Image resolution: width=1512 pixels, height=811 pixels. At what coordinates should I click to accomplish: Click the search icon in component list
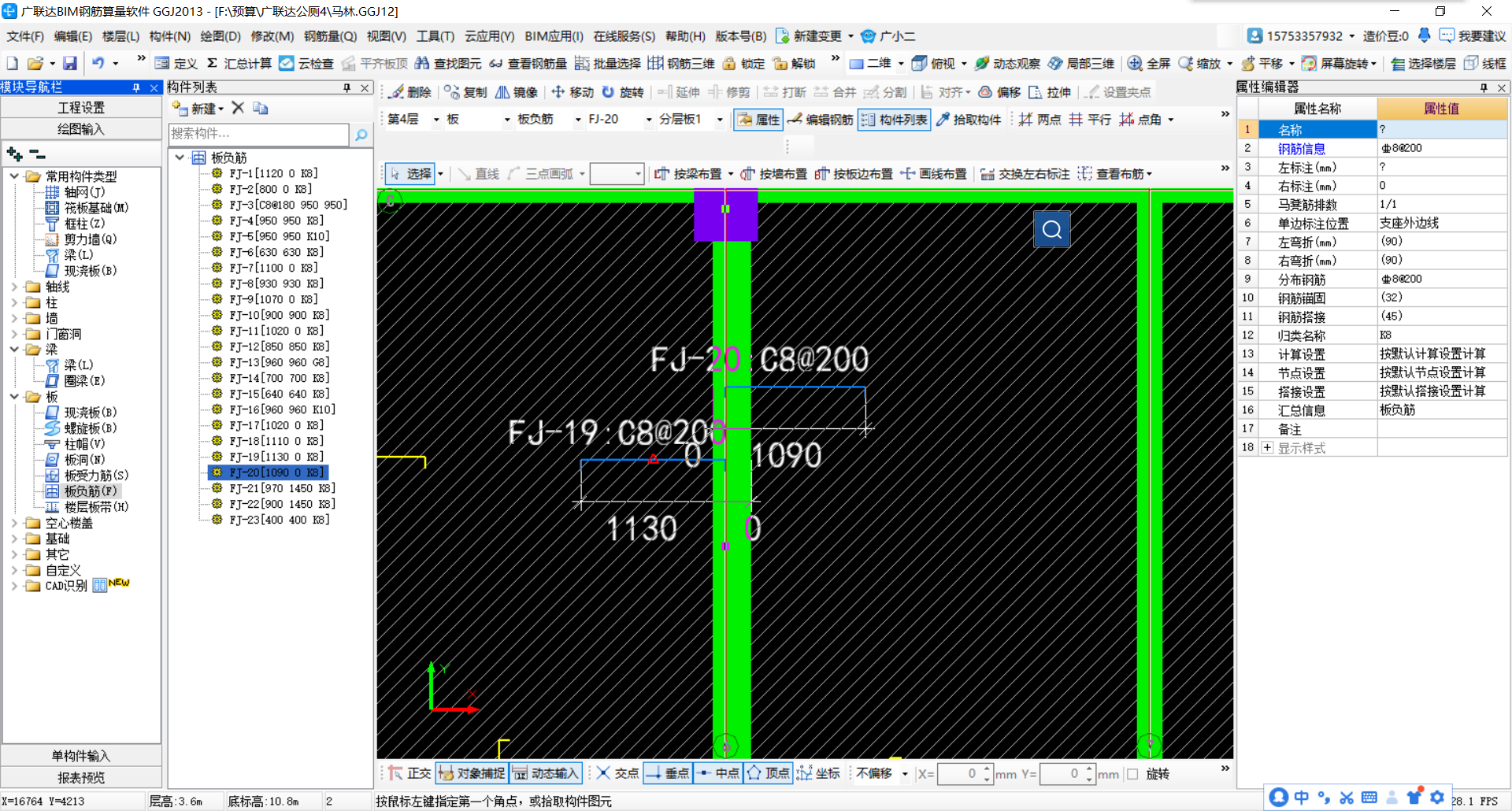click(361, 135)
